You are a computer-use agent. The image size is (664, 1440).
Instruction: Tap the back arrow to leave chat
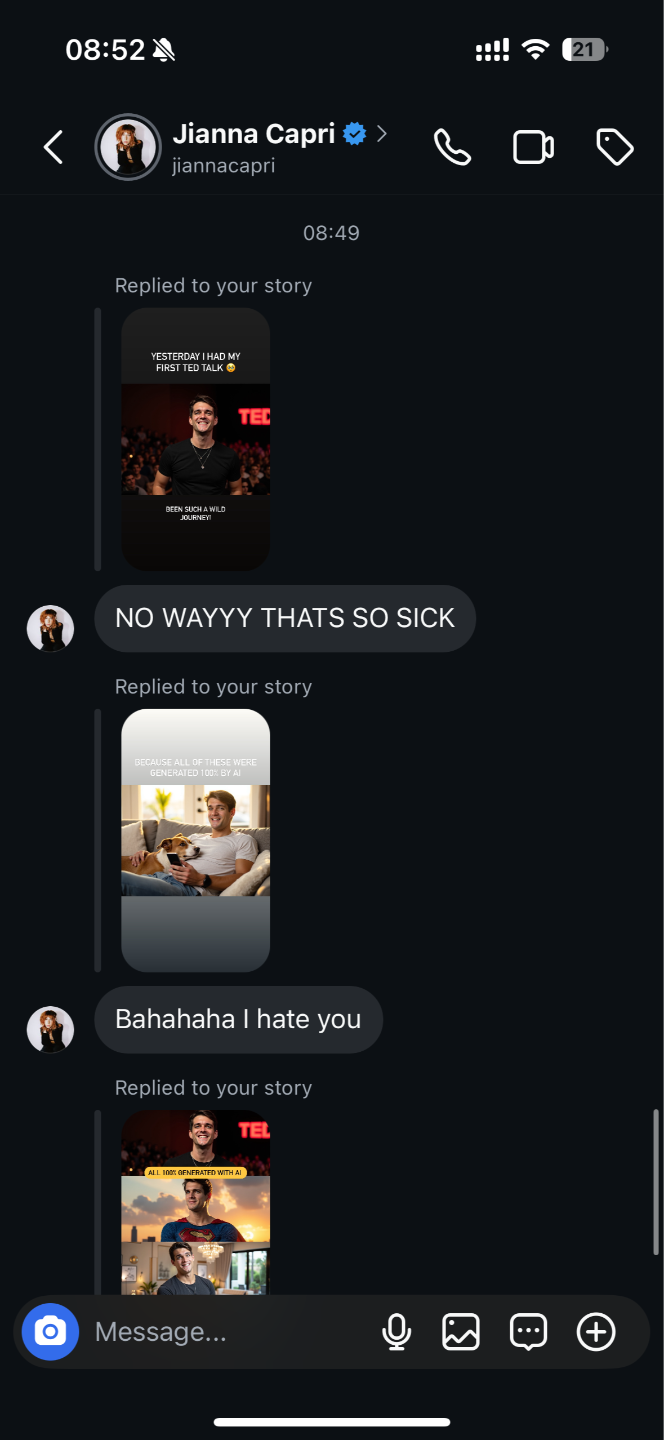point(54,147)
